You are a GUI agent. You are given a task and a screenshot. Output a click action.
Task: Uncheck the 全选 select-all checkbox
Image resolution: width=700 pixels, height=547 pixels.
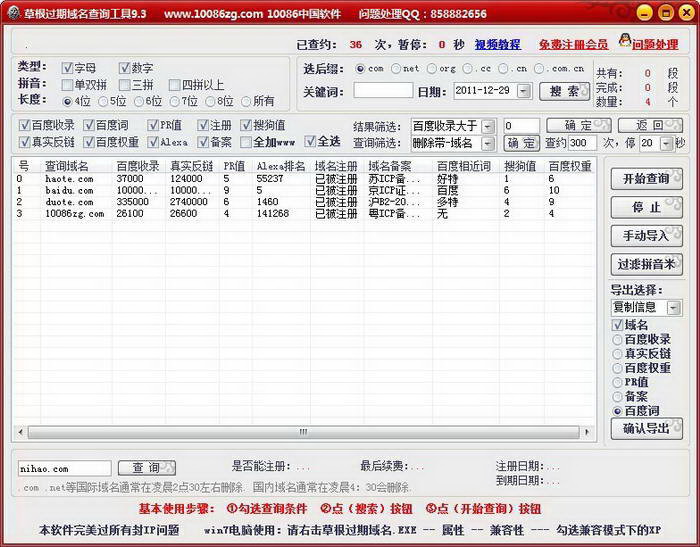pyautogui.click(x=310, y=142)
